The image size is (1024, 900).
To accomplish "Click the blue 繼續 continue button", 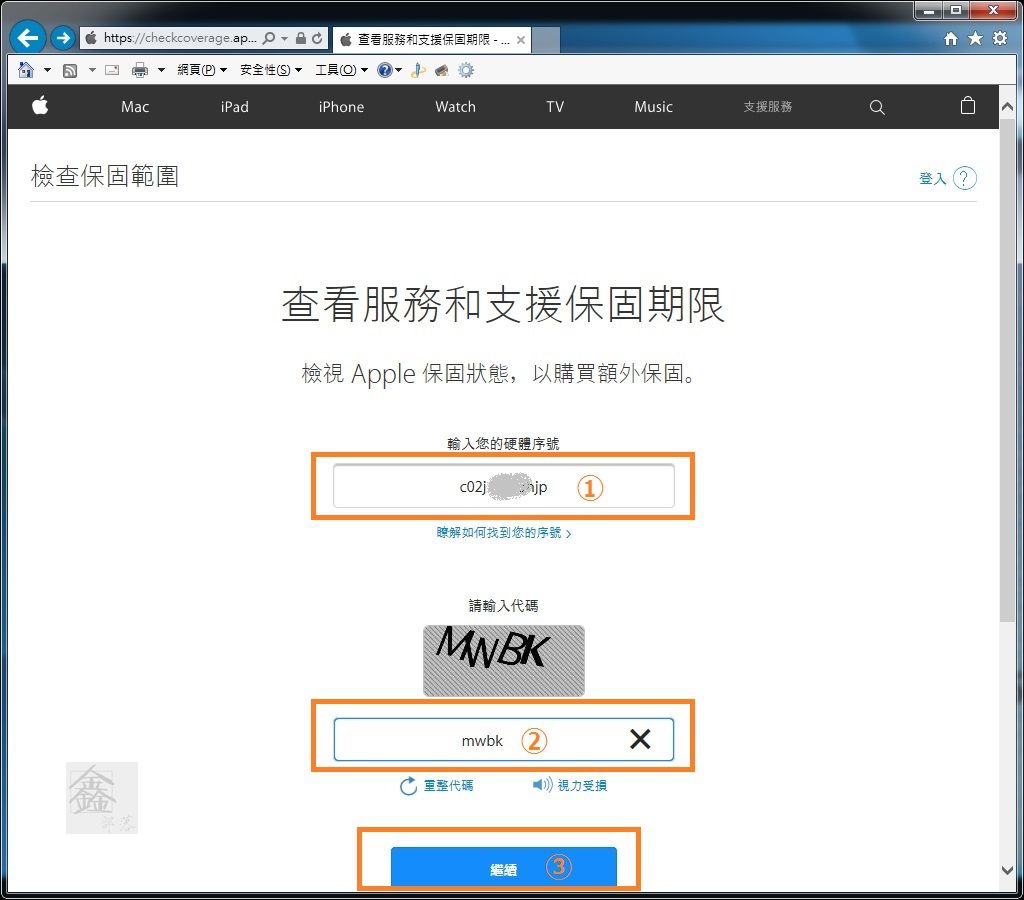I will coord(504,867).
